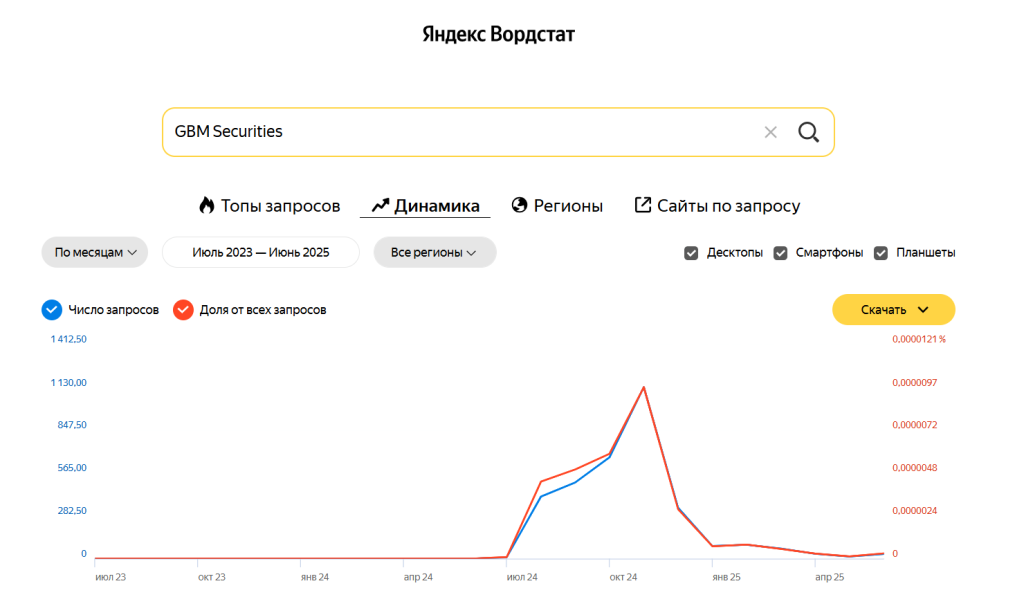The width and height of the screenshot is (1024, 606).
Task: Open the Июль 2023 — Июнь 2025 date range
Action: [261, 253]
